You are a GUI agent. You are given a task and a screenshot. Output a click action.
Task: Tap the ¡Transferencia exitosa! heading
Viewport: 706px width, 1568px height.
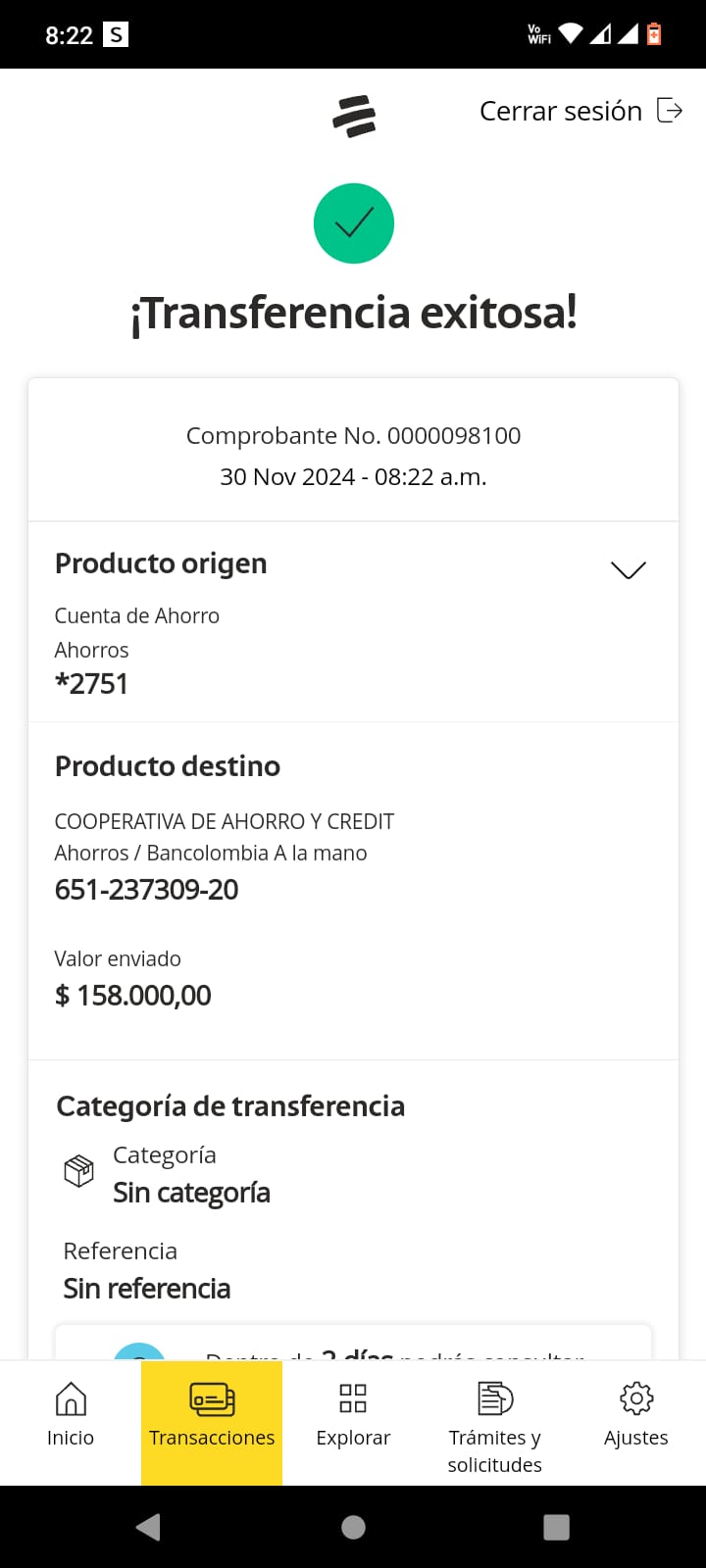pyautogui.click(x=354, y=314)
